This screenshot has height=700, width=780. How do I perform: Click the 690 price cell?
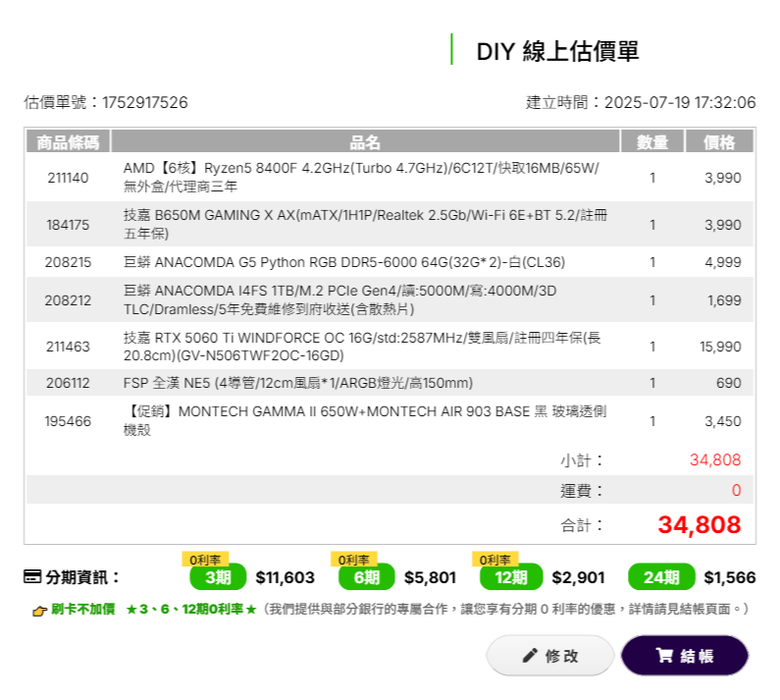point(729,383)
